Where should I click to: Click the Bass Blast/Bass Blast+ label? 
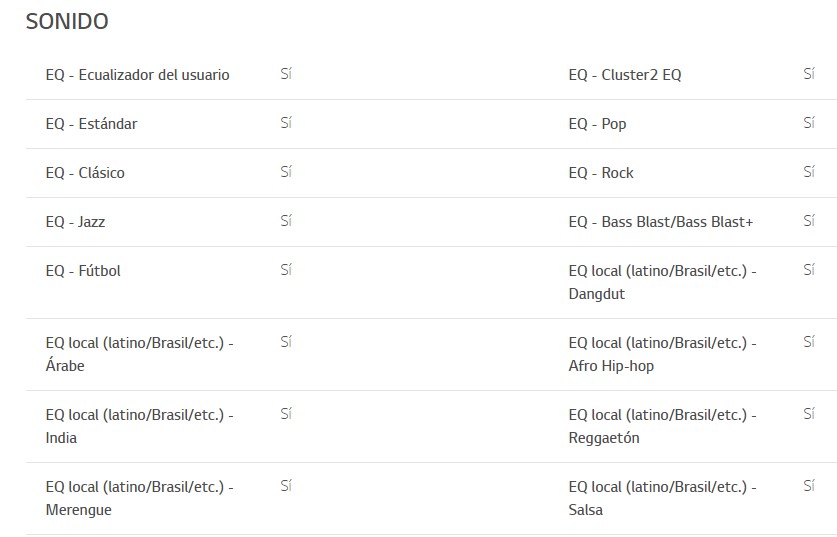(660, 222)
